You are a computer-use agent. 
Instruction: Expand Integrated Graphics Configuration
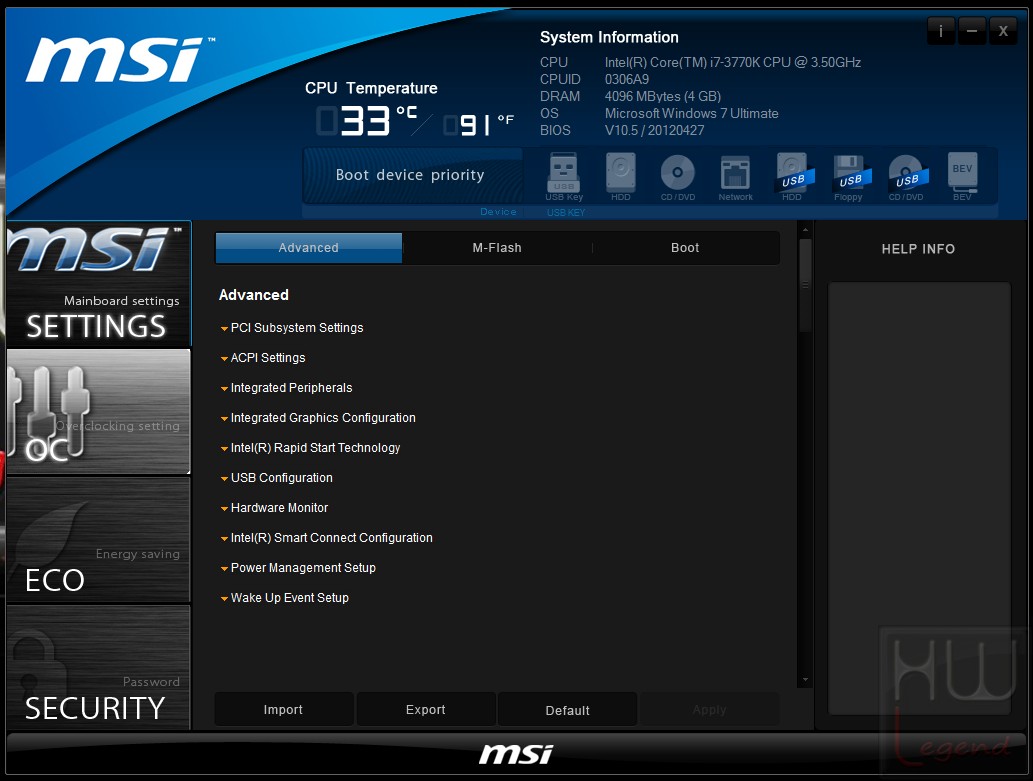coord(318,418)
